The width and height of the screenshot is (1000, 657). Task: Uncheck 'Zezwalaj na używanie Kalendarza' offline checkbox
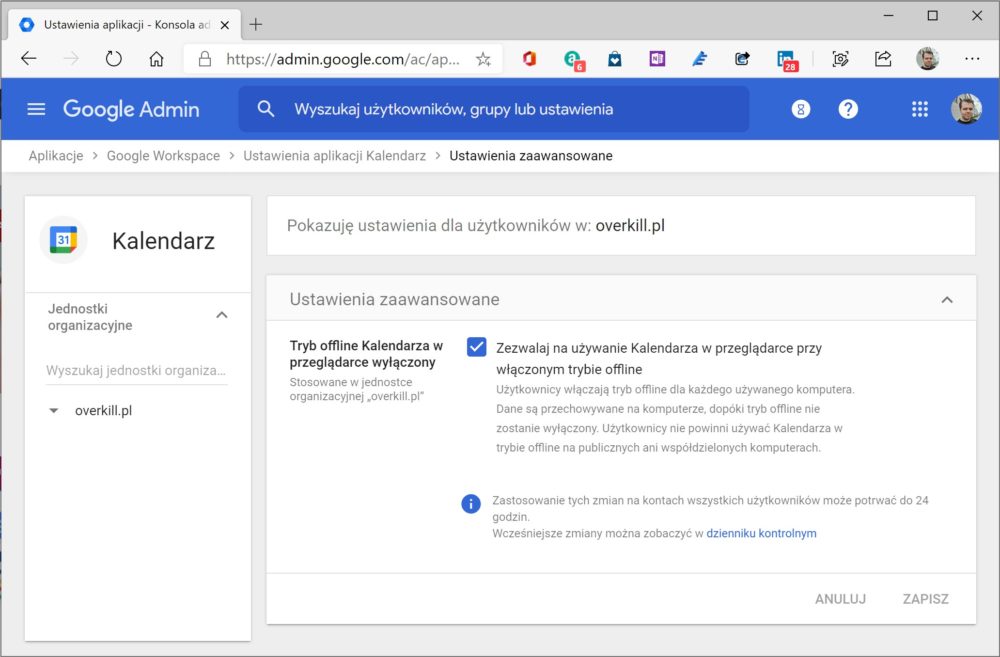point(476,347)
